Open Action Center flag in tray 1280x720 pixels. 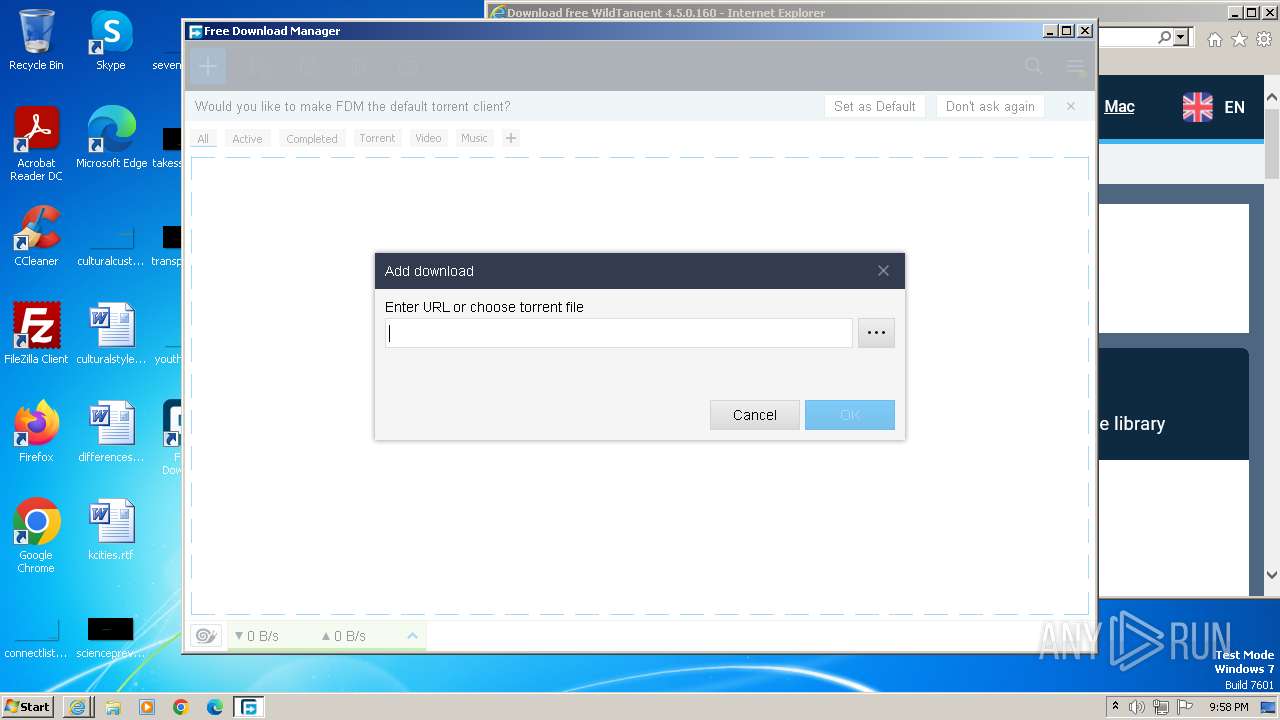1184,707
